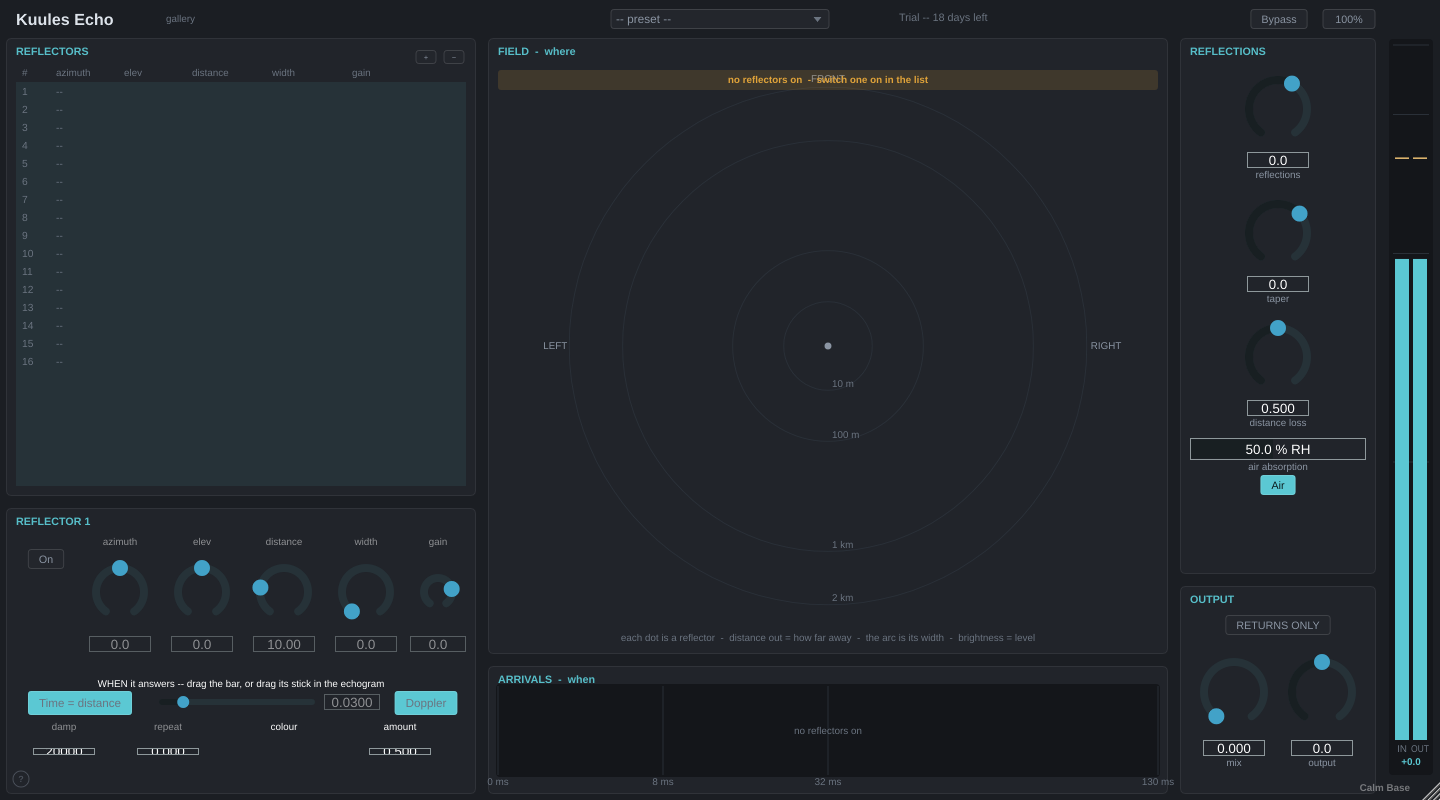The image size is (1440, 800).
Task: Click the damp value field
Action: pos(64,751)
